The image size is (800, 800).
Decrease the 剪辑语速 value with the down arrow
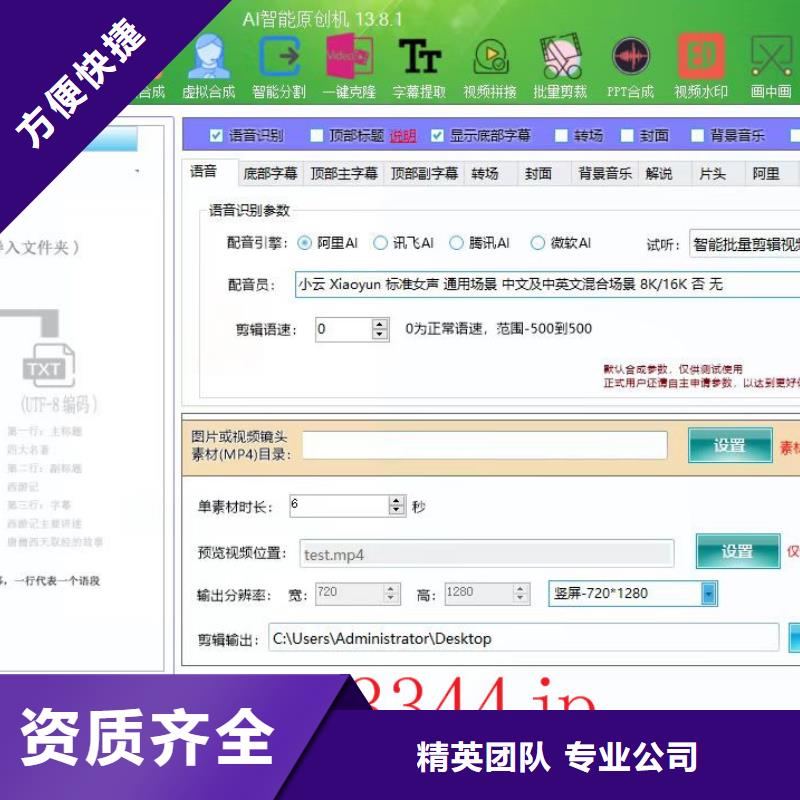(x=380, y=335)
